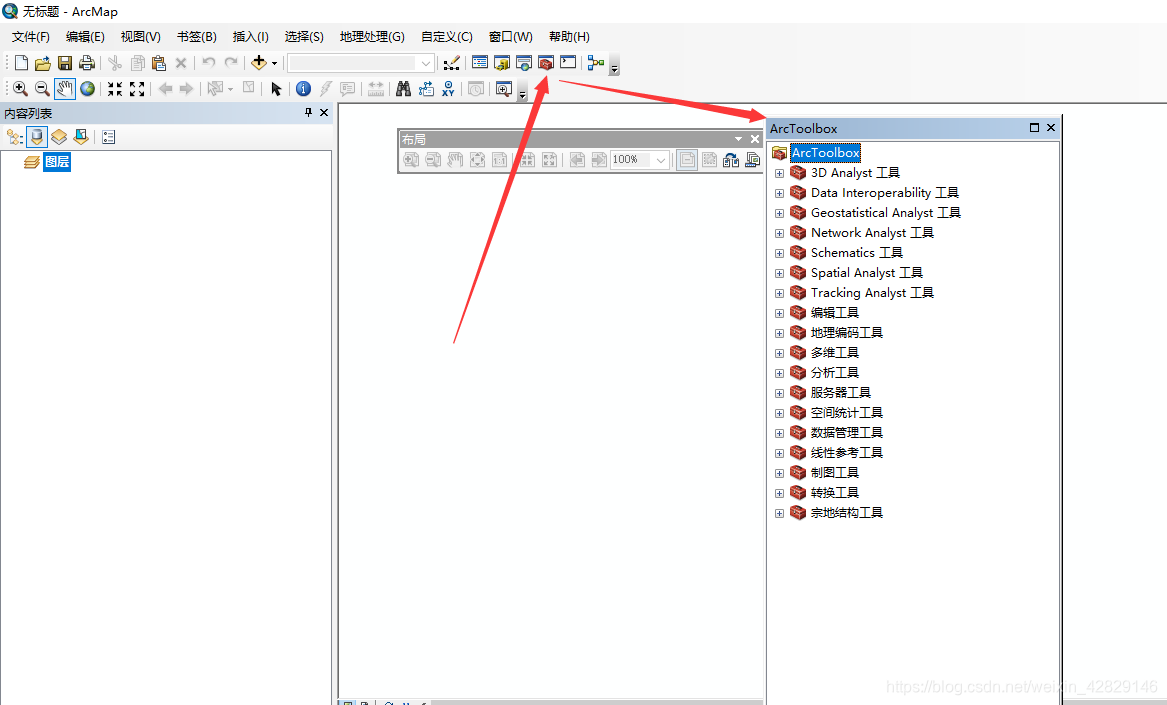
Task: Open the Table of Contents window icon
Action: pos(480,63)
